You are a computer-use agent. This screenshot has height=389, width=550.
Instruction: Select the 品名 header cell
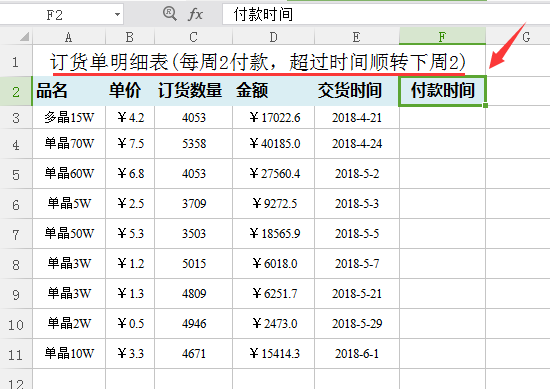(69, 91)
